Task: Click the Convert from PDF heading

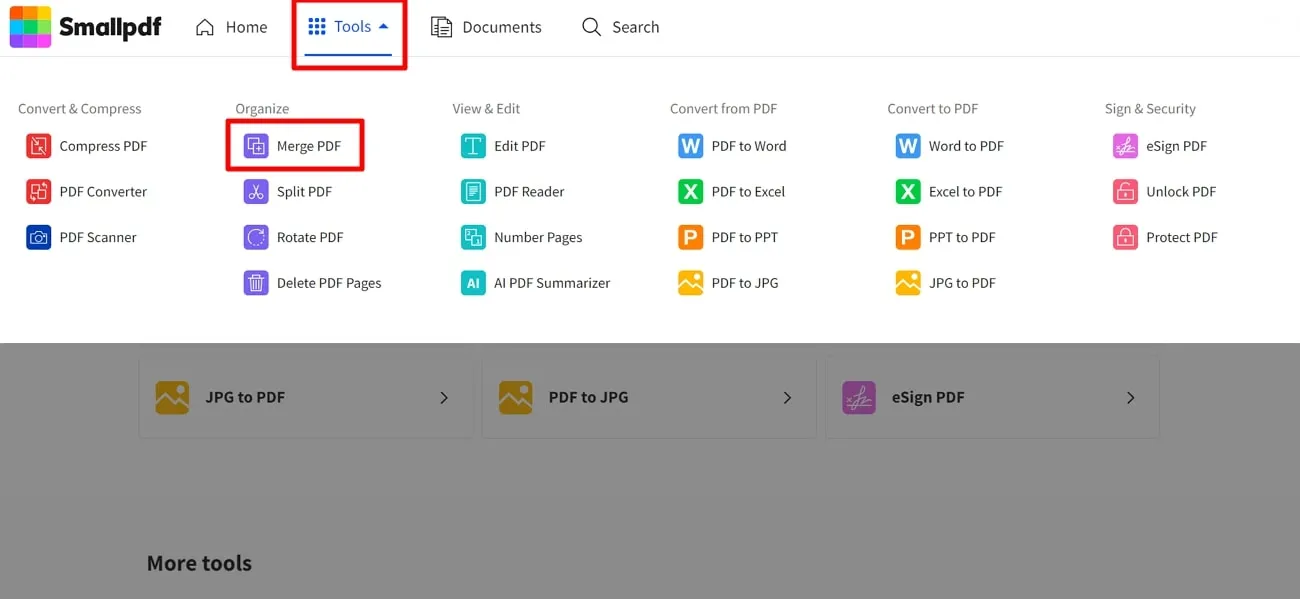Action: (x=723, y=109)
